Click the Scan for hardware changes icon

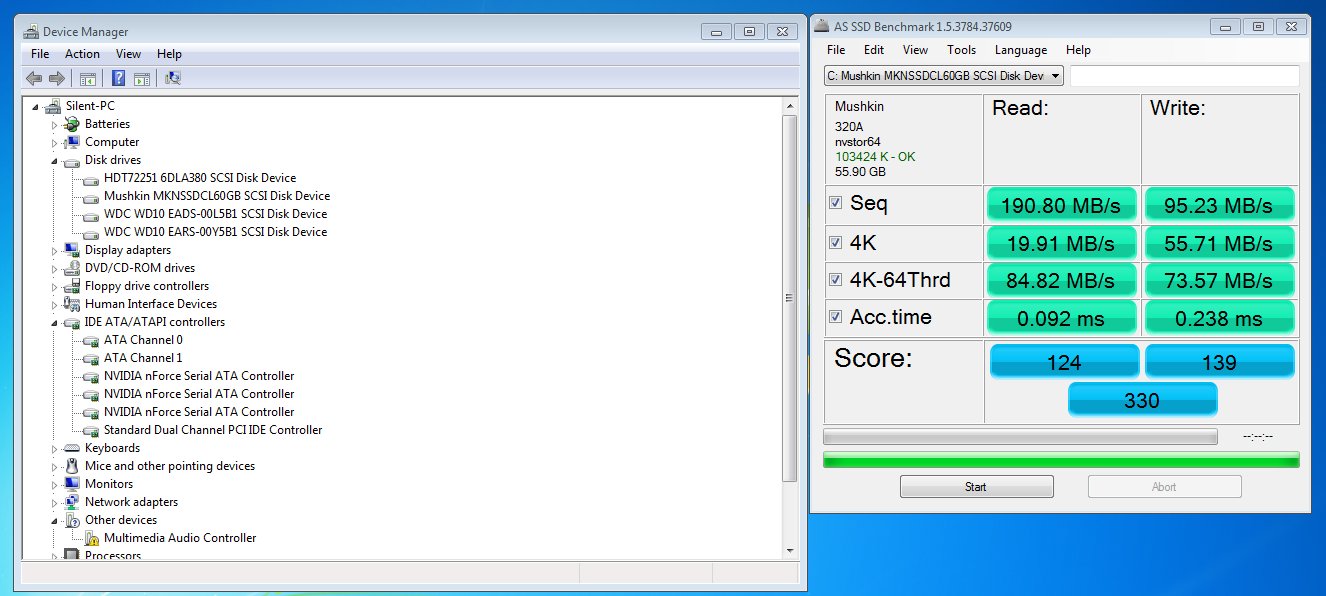pyautogui.click(x=173, y=78)
